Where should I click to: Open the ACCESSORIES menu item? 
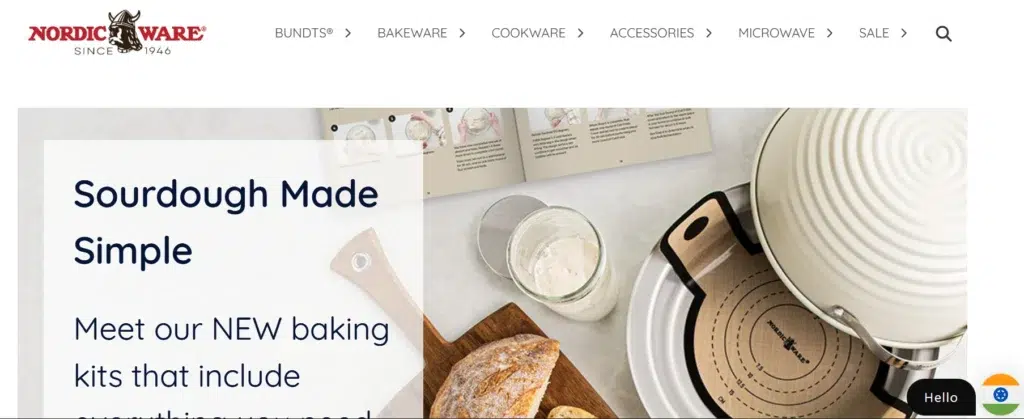[x=652, y=33]
